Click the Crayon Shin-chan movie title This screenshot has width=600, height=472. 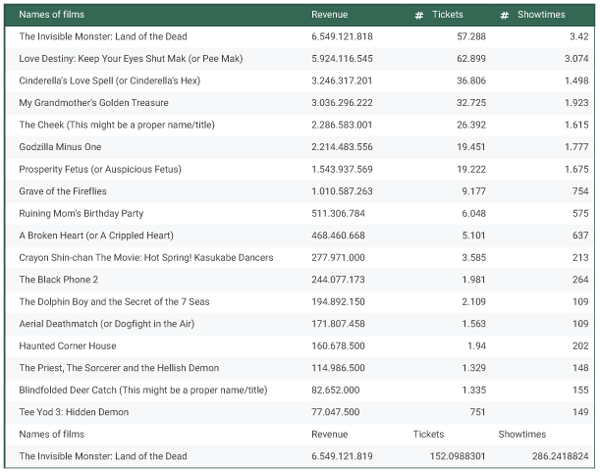pyautogui.click(x=146, y=257)
